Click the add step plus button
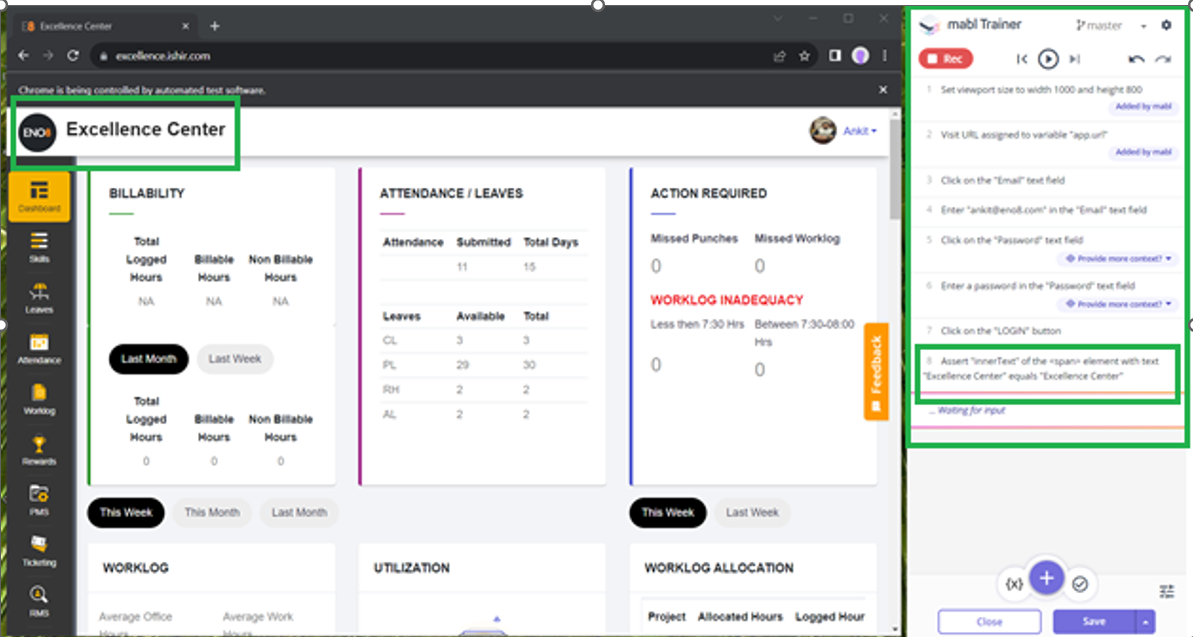Viewport: 1193px width, 637px height. pyautogui.click(x=1046, y=578)
